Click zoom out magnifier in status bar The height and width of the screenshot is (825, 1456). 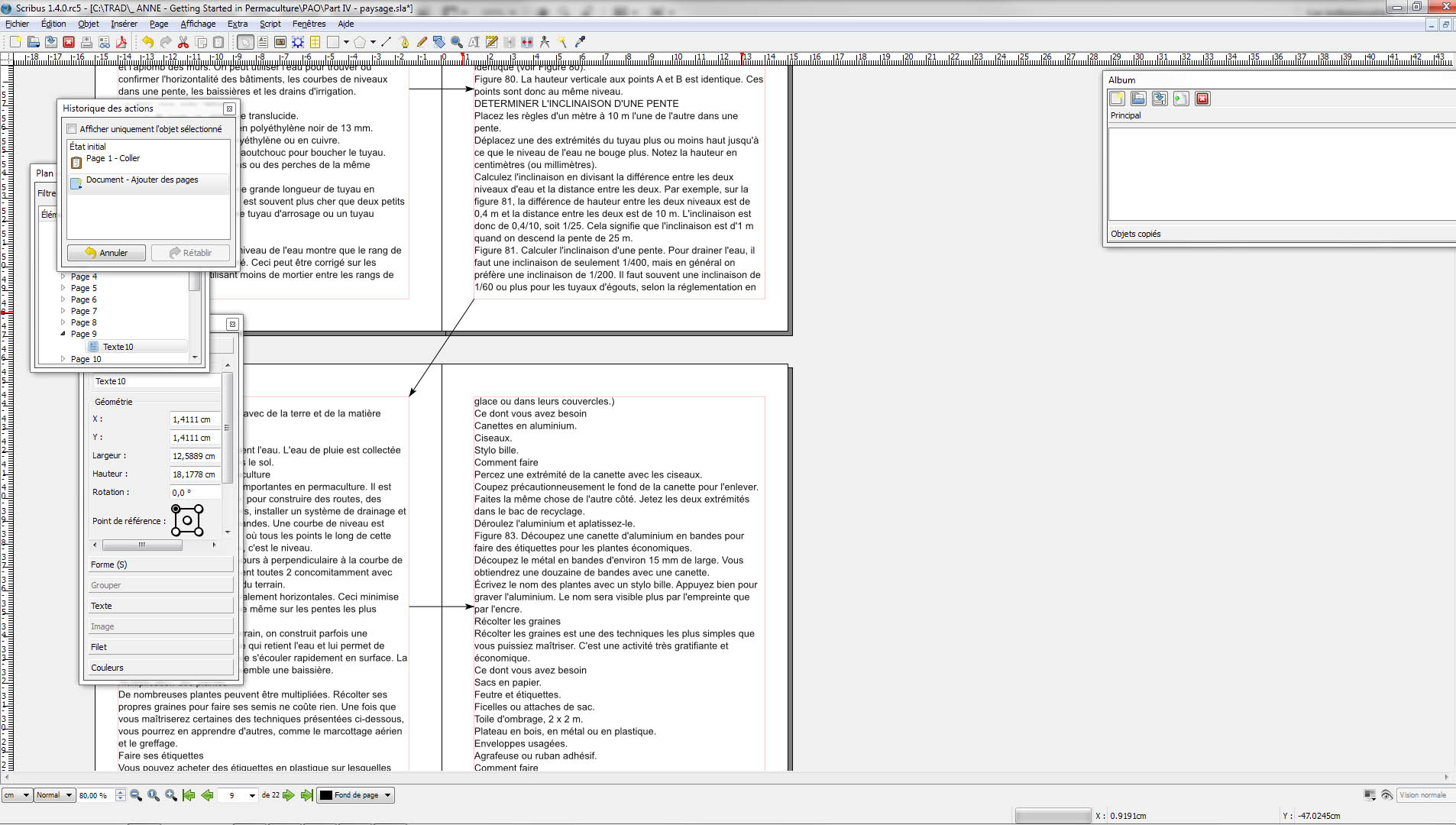coord(136,795)
